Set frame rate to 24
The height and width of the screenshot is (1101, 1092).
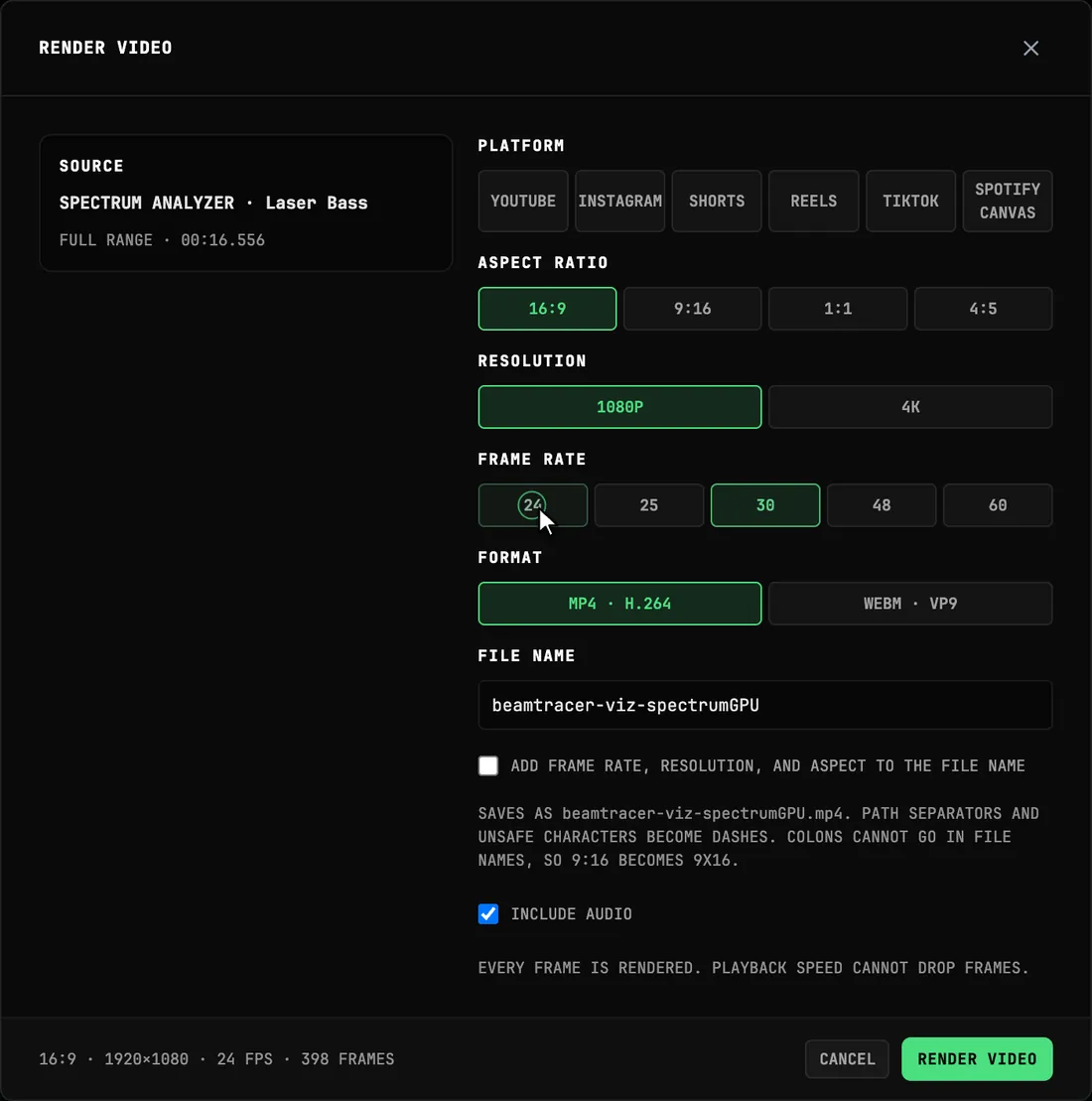coord(532,505)
